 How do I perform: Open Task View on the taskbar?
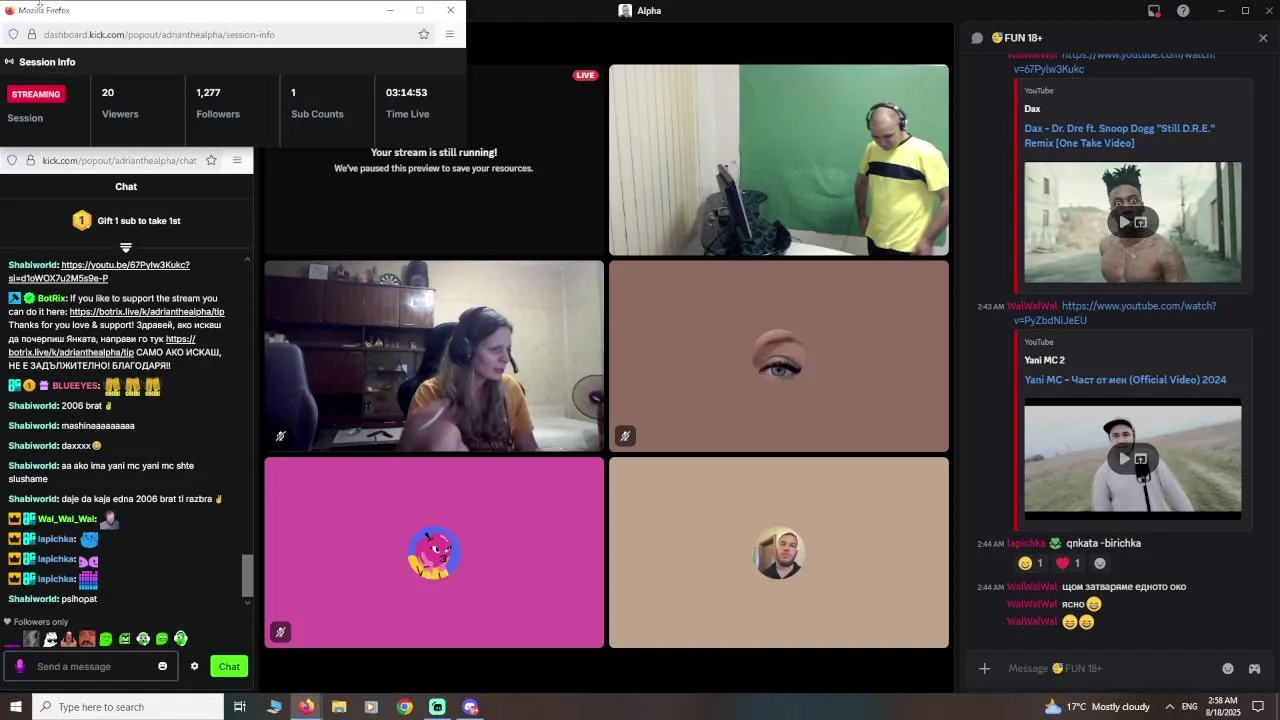(x=240, y=707)
